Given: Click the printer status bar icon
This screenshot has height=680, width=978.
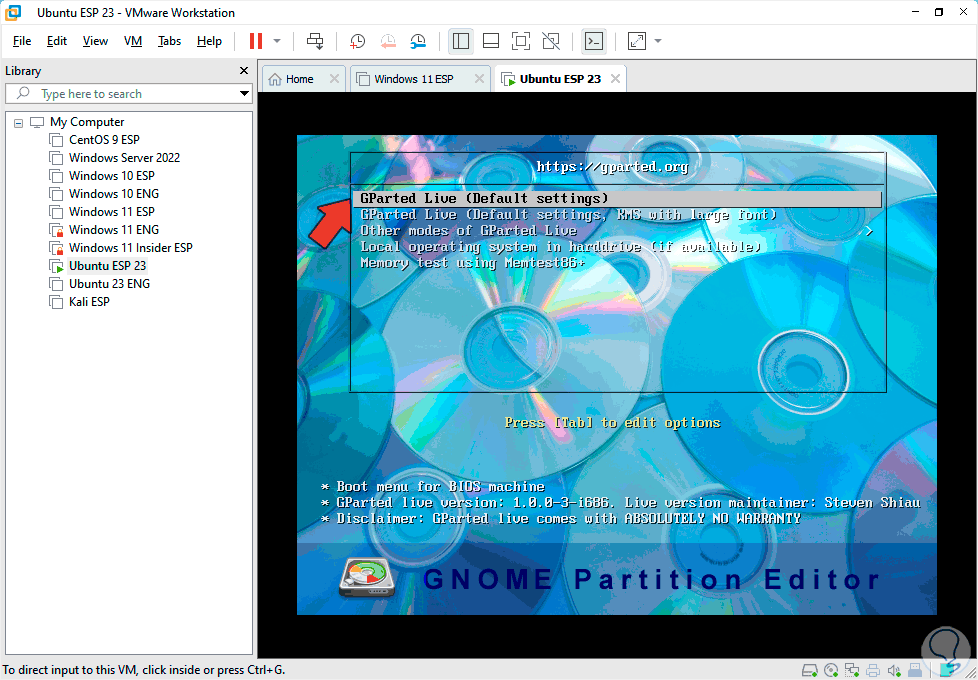Looking at the screenshot, I should (873, 671).
